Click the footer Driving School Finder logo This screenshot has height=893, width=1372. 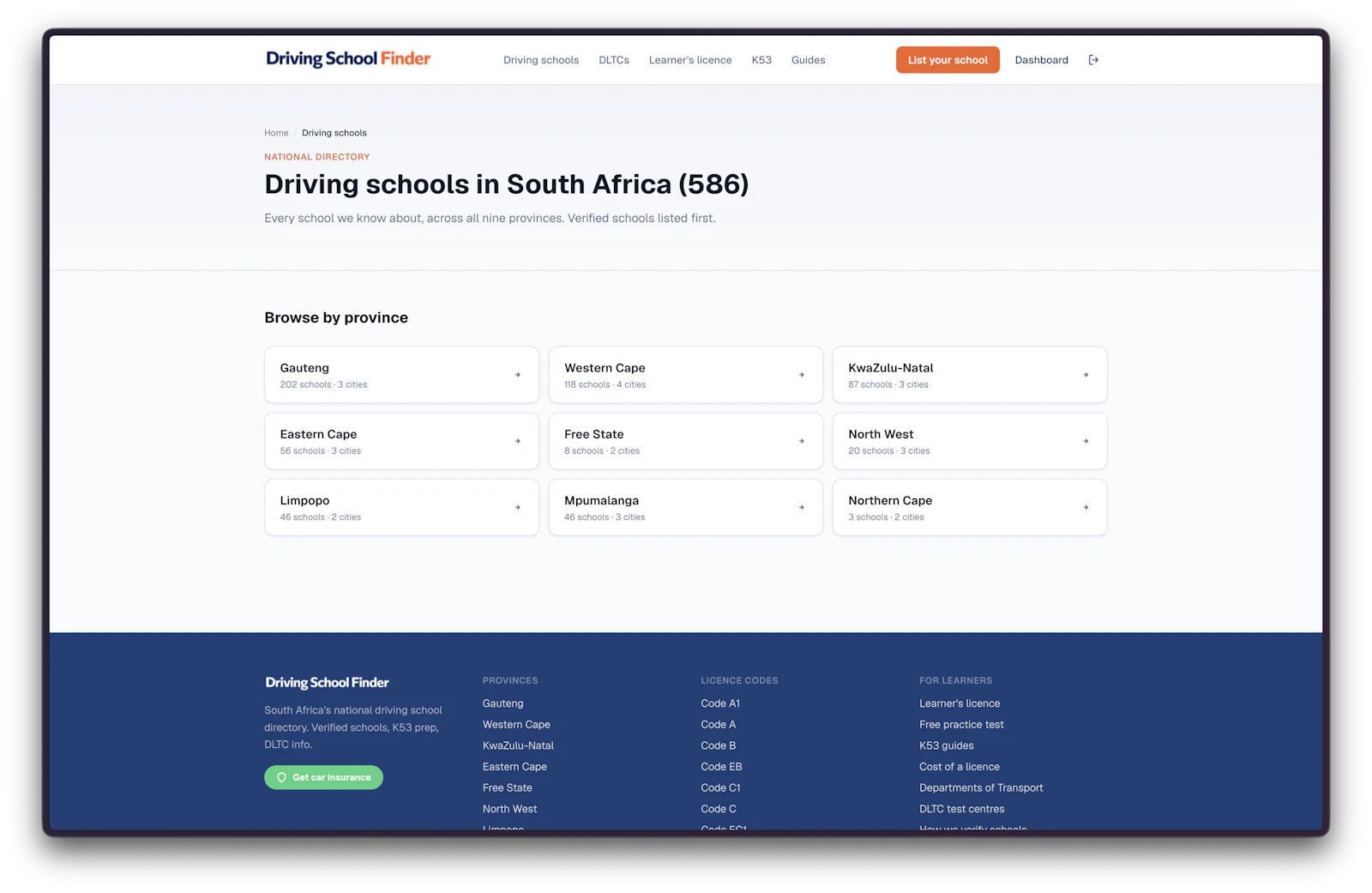point(327,683)
